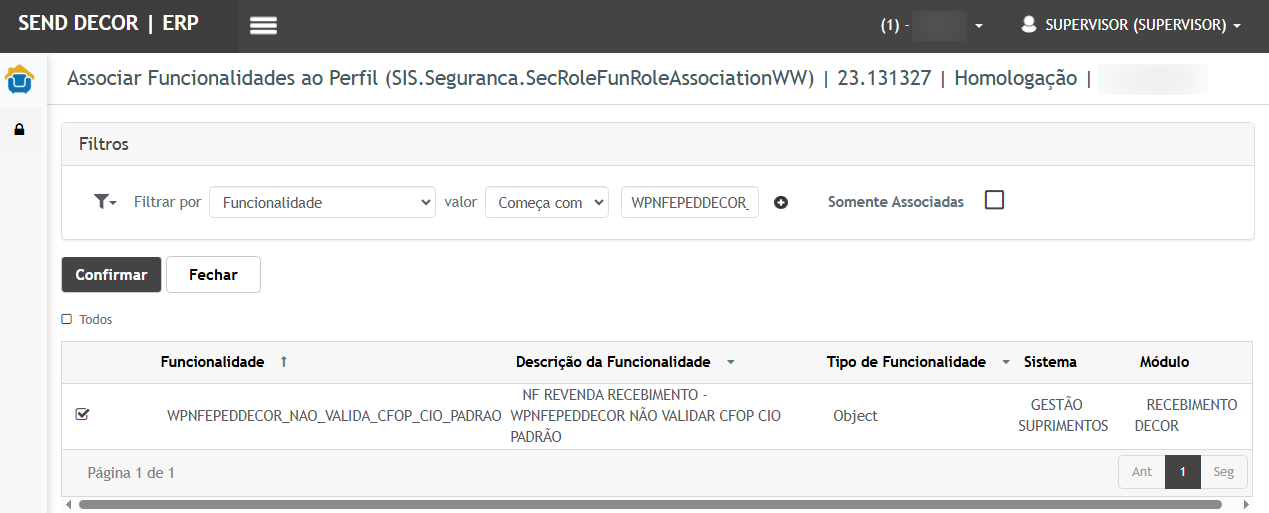Sort by Funcionalidade ascending arrow
1269x513 pixels.
283,362
